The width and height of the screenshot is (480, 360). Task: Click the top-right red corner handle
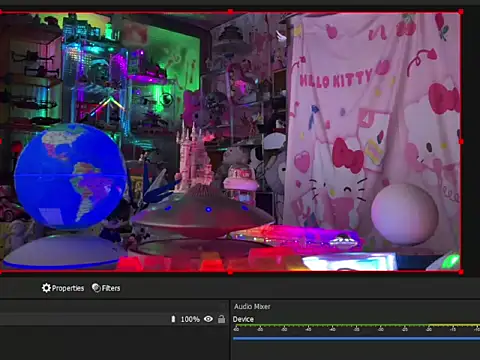coord(461,12)
